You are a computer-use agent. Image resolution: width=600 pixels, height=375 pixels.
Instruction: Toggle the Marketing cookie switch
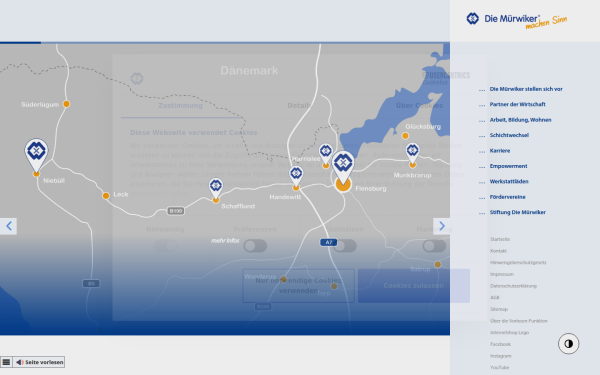(x=434, y=246)
